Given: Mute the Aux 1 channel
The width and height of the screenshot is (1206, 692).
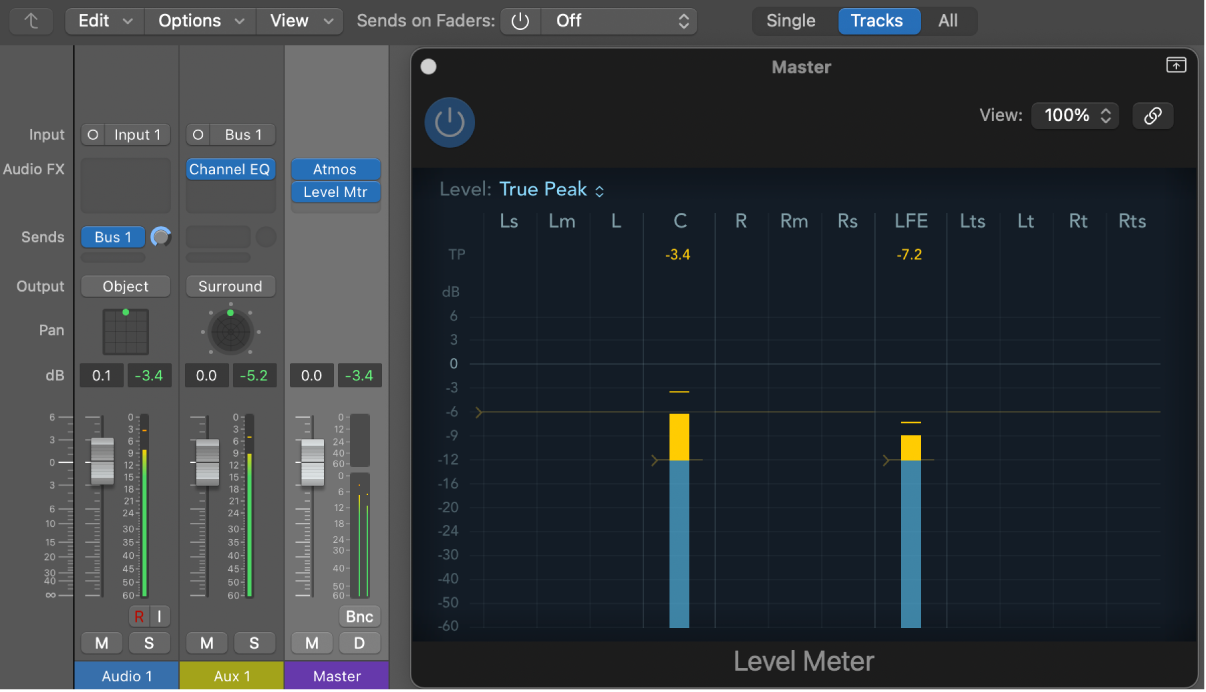Looking at the screenshot, I should click(207, 643).
